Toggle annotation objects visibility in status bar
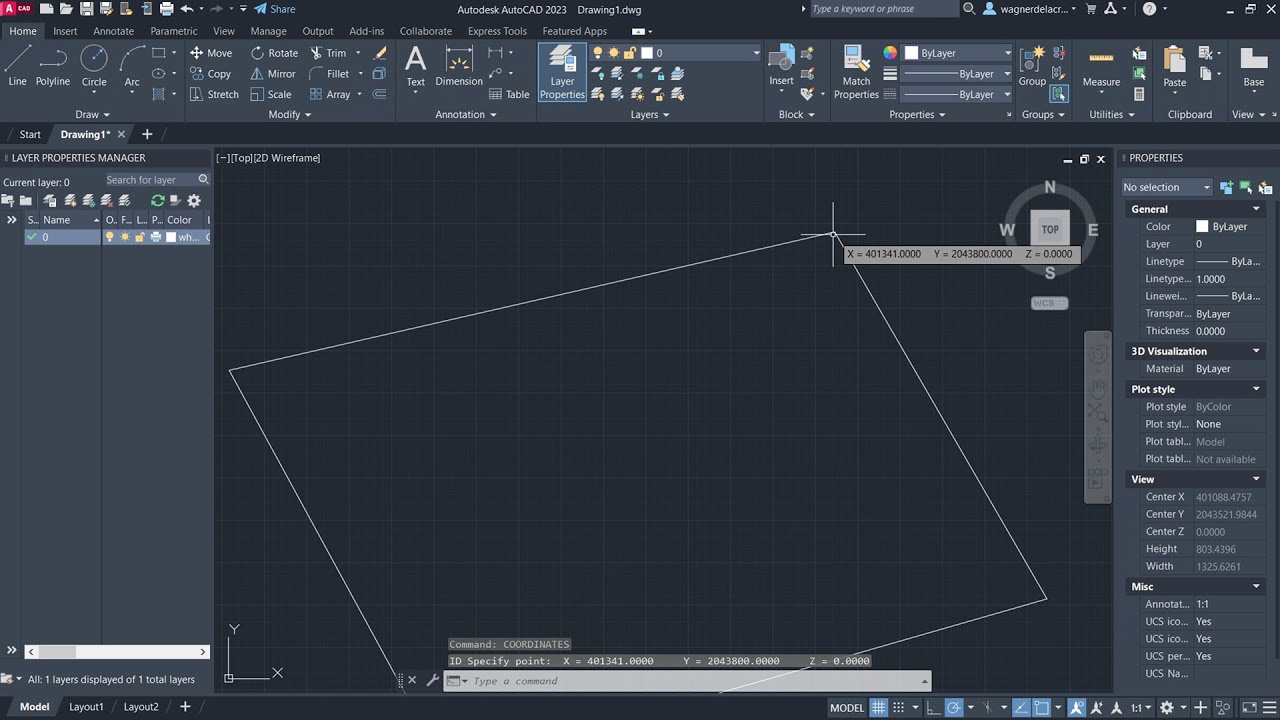Screen dimensions: 1280x720 tap(1078, 707)
